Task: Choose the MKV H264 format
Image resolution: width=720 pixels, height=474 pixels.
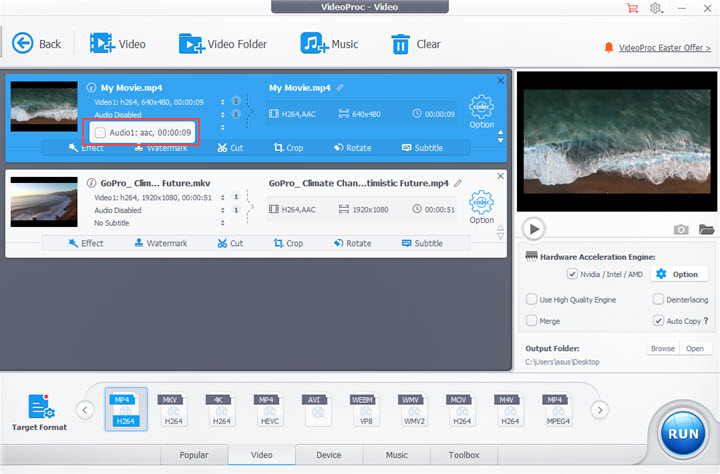Action: (174, 409)
